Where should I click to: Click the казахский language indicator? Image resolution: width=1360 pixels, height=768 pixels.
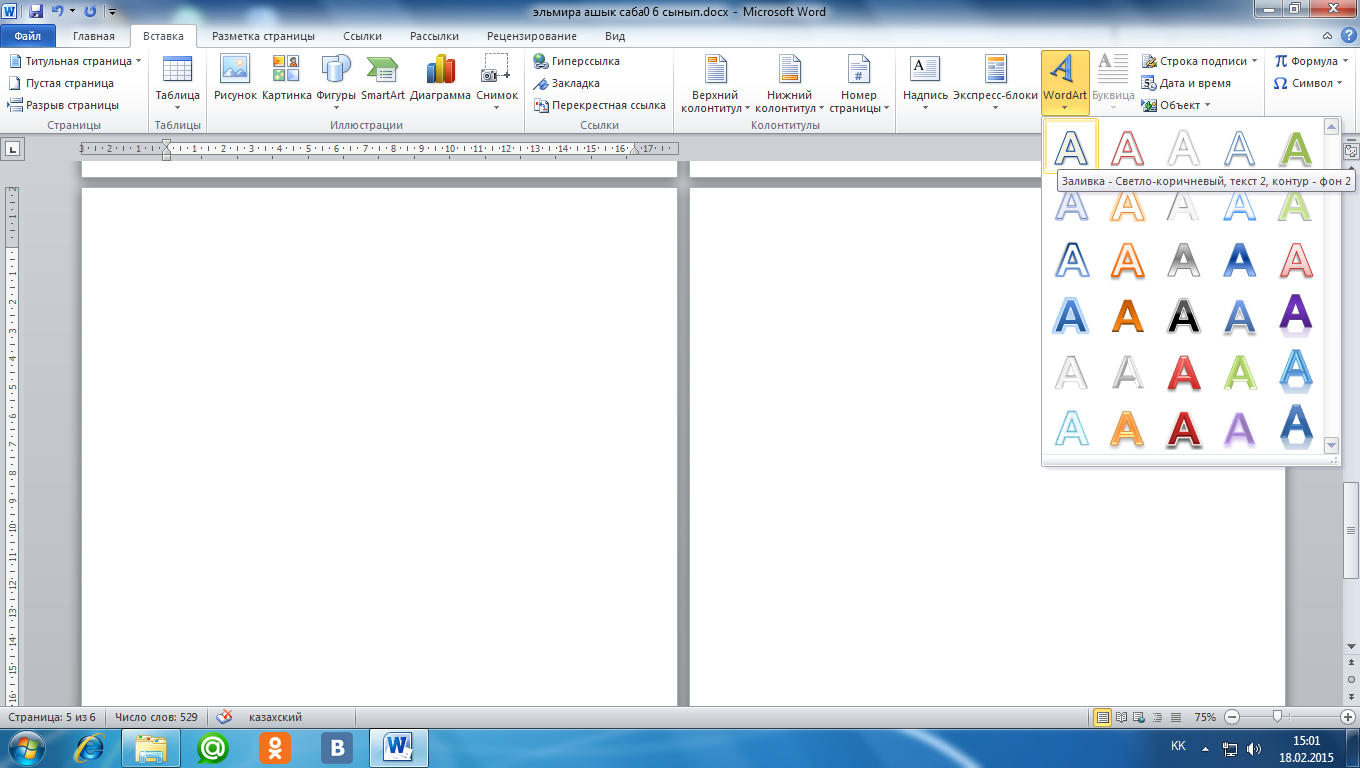[275, 717]
